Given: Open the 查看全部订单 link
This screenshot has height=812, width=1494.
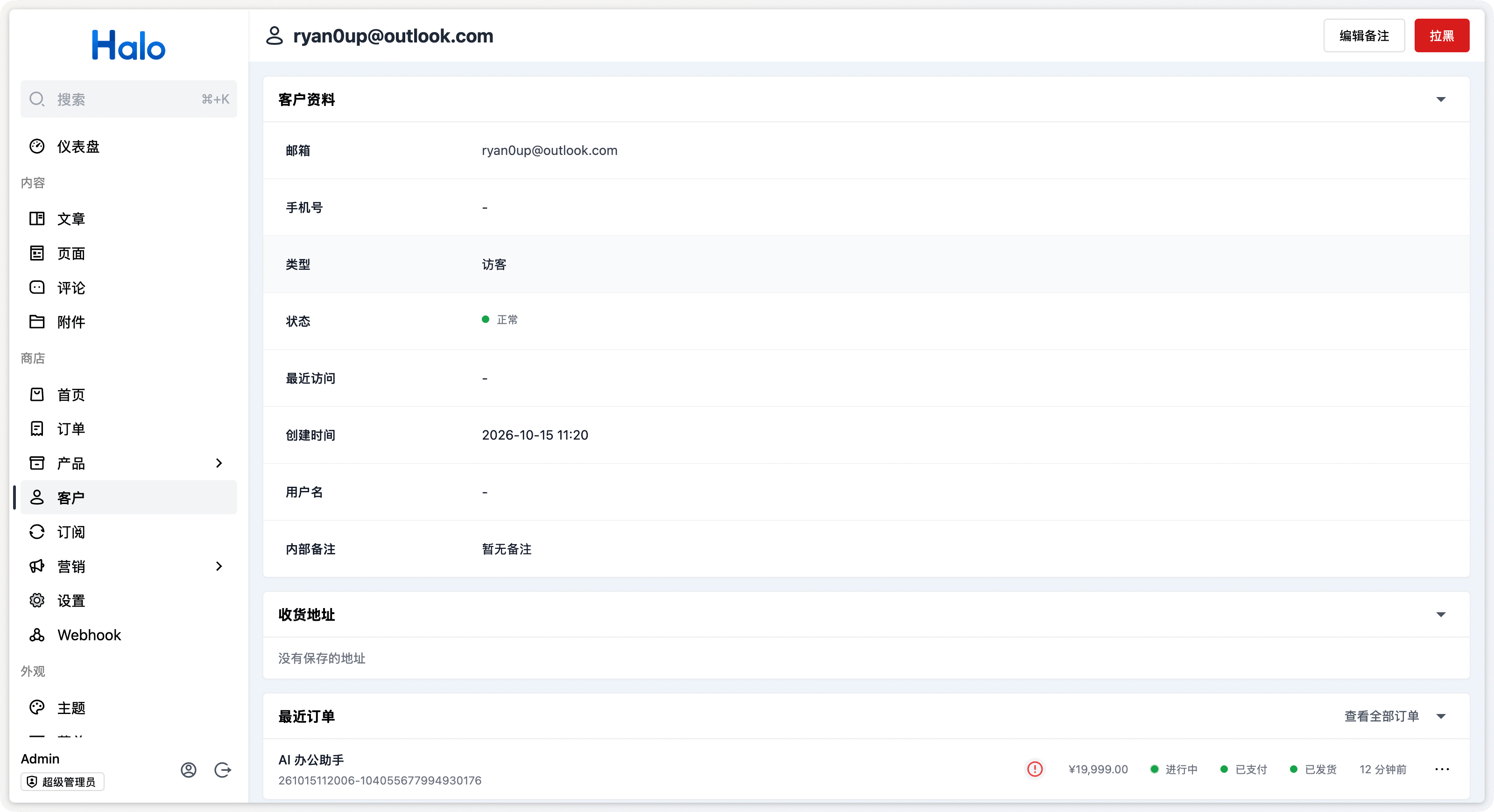Looking at the screenshot, I should [1381, 716].
